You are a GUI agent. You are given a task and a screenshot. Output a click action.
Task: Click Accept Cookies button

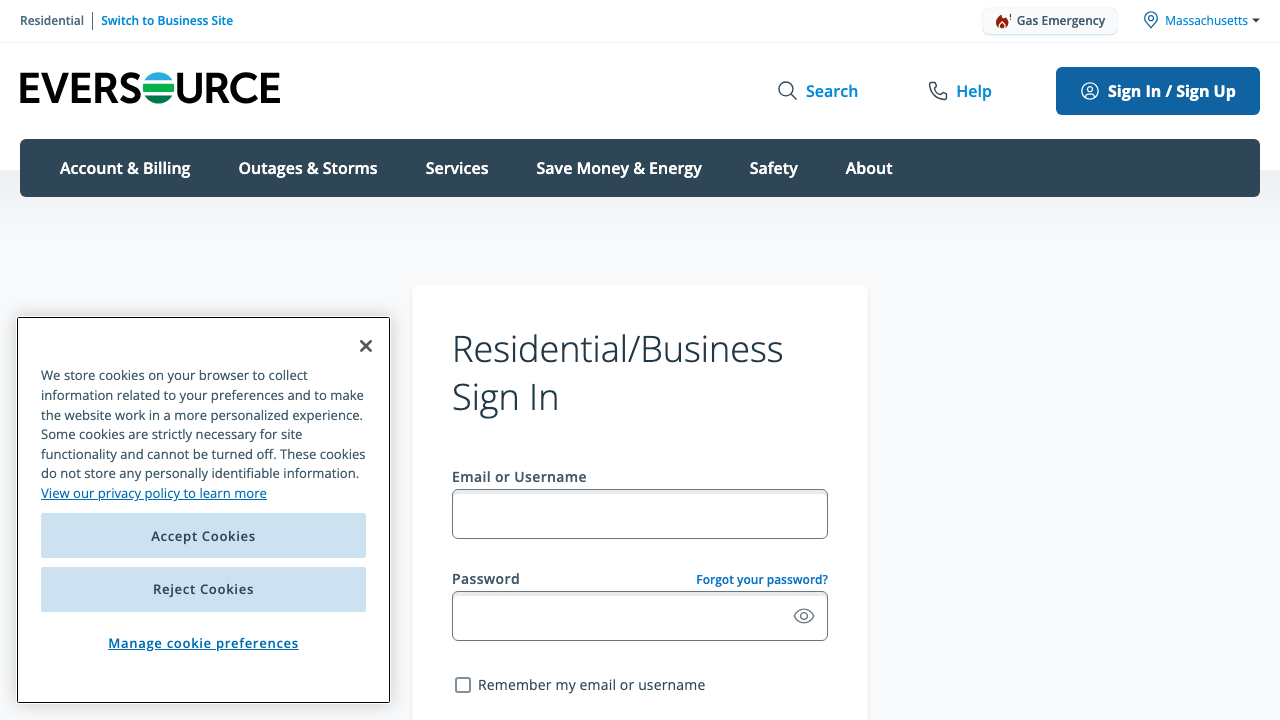[x=203, y=536]
